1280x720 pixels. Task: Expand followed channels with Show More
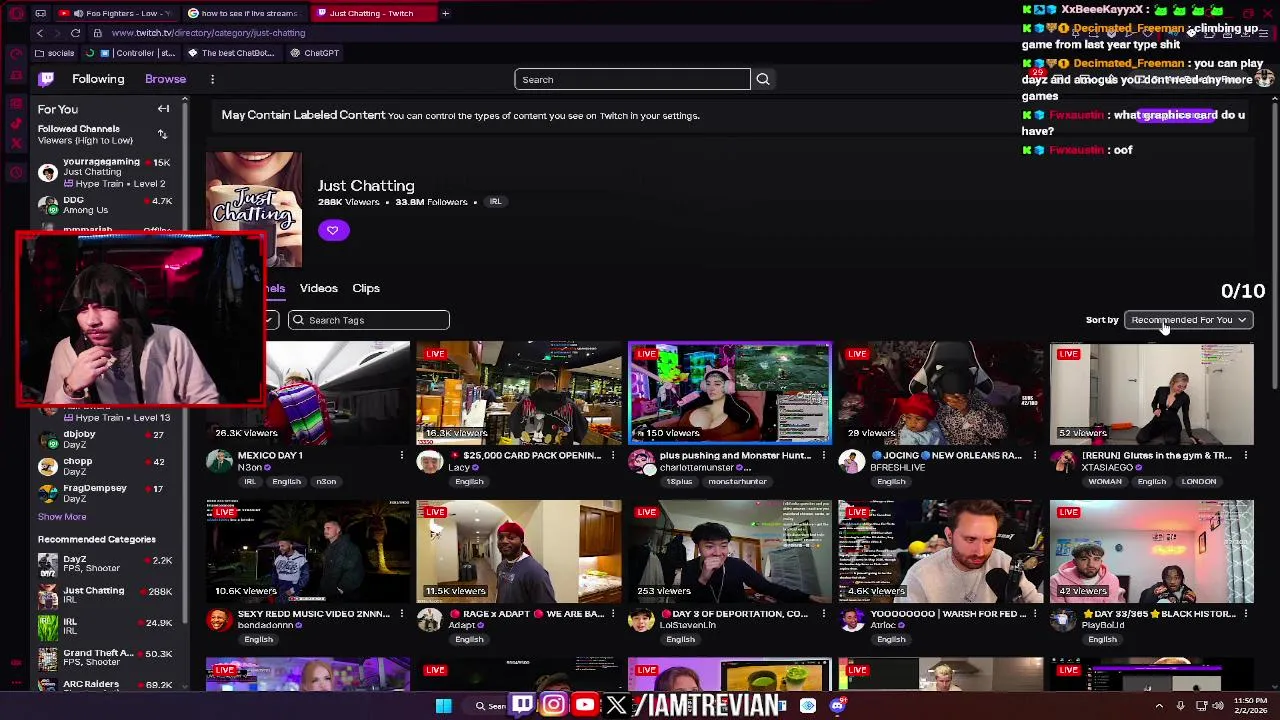(62, 517)
